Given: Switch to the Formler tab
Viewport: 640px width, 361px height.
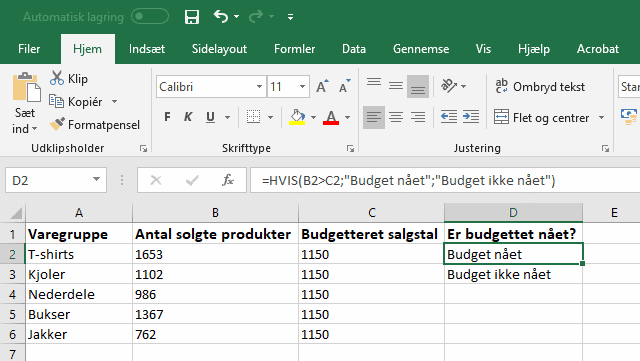Looking at the screenshot, I should click(294, 49).
